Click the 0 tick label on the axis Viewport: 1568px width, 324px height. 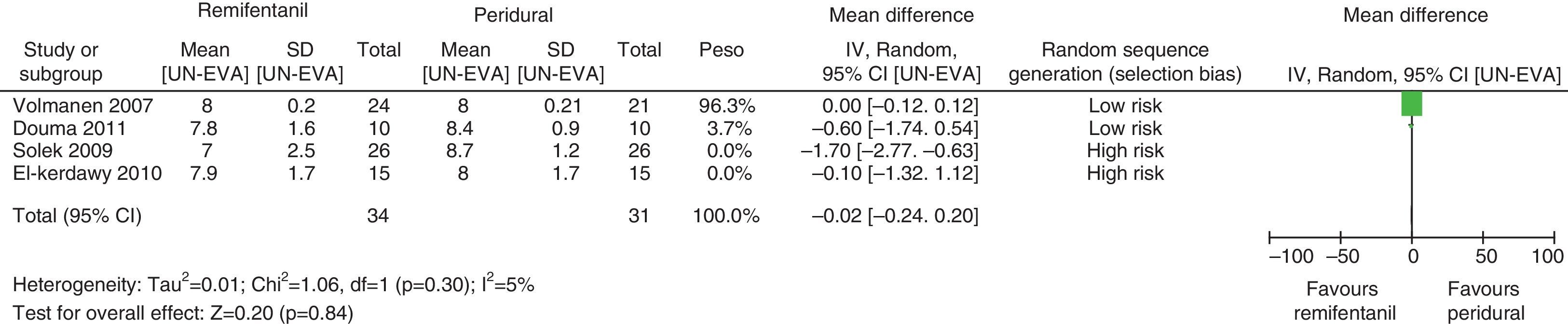point(1413,256)
